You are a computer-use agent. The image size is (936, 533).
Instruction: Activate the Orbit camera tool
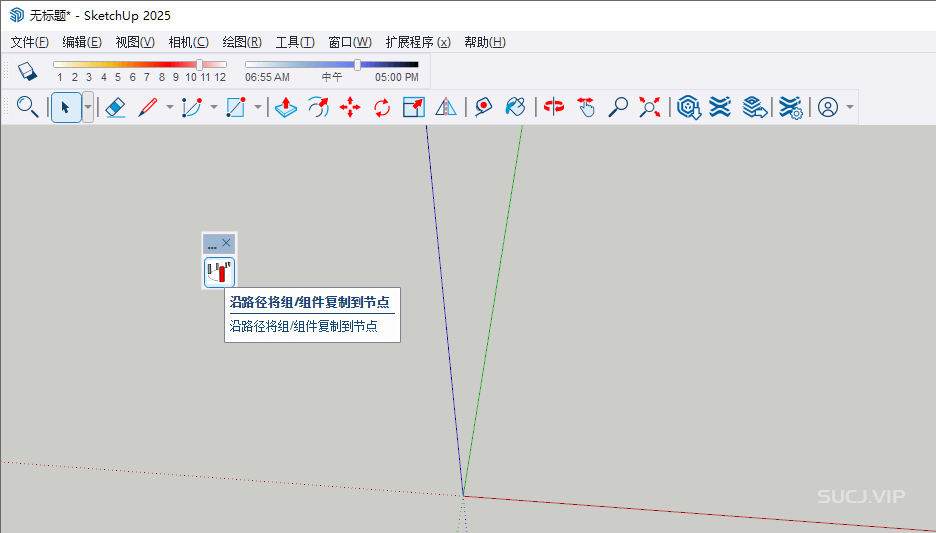[554, 107]
